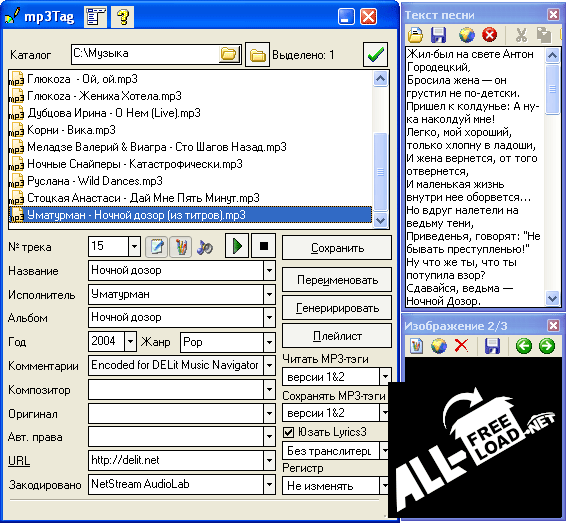Click into the Закодировано field
566x523 pixels.
click(x=176, y=484)
